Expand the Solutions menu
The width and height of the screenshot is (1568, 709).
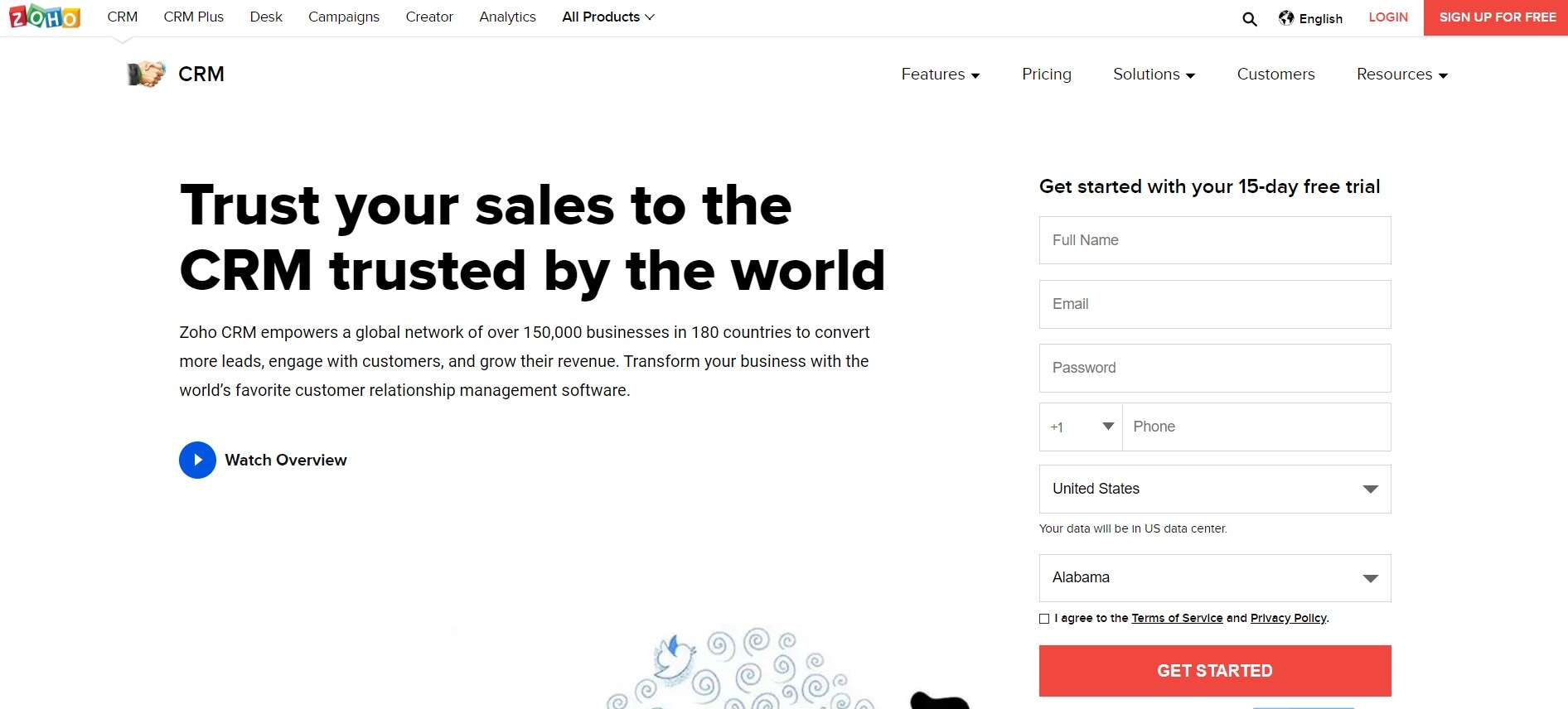pyautogui.click(x=1154, y=75)
